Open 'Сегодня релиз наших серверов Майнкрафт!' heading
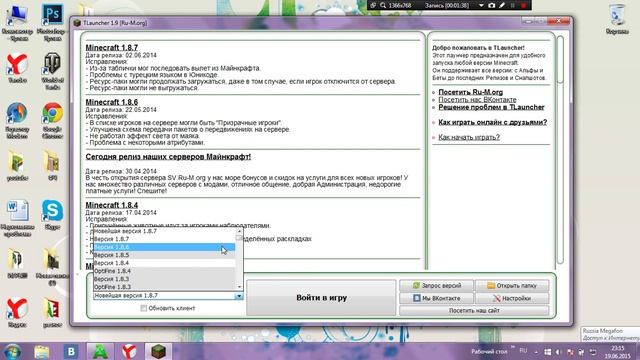 point(168,157)
